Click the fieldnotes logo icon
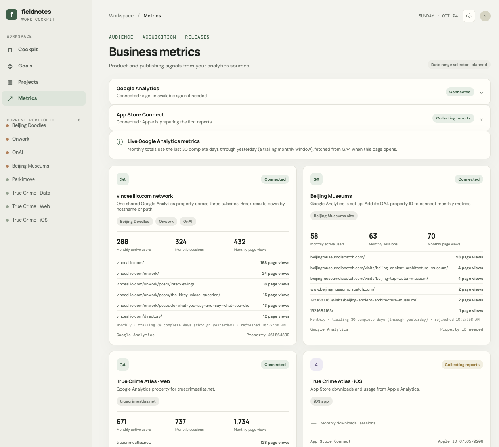 point(11,15)
